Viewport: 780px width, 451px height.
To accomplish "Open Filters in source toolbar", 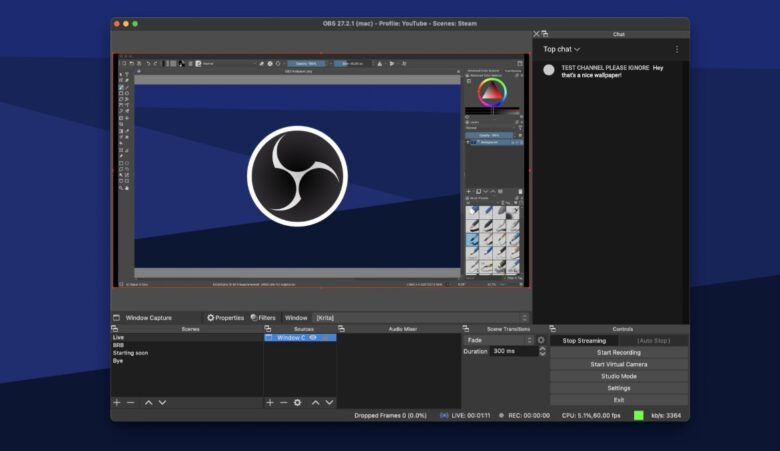I will [x=263, y=318].
